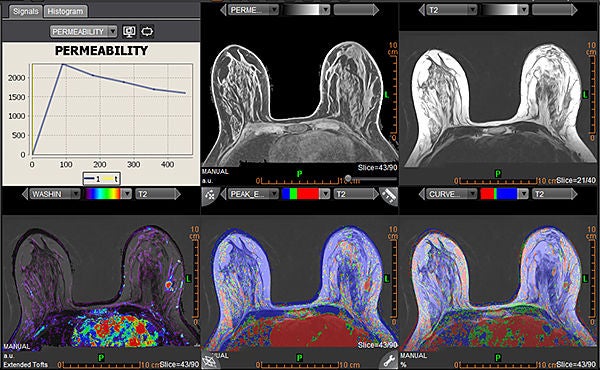Click the wrench settings icon in peak enhancement view
Viewport: 600px width, 370px height.
[x=389, y=360]
